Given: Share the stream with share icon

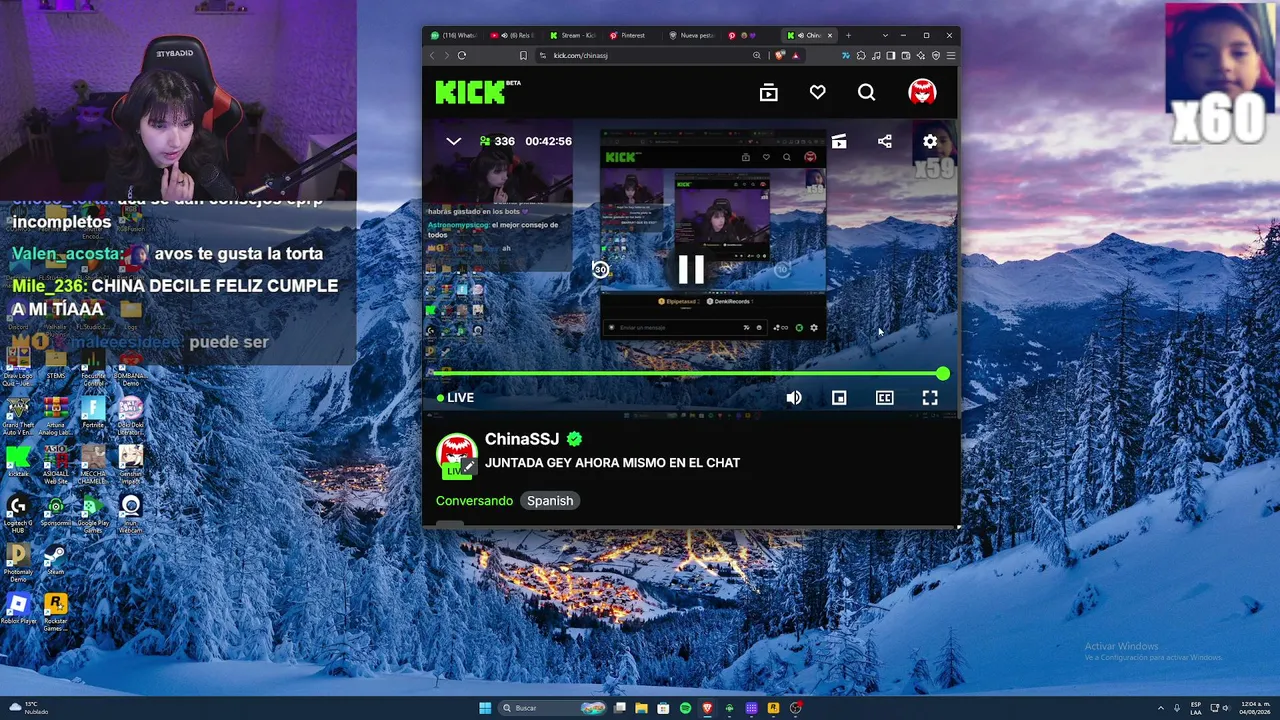Looking at the screenshot, I should [884, 142].
